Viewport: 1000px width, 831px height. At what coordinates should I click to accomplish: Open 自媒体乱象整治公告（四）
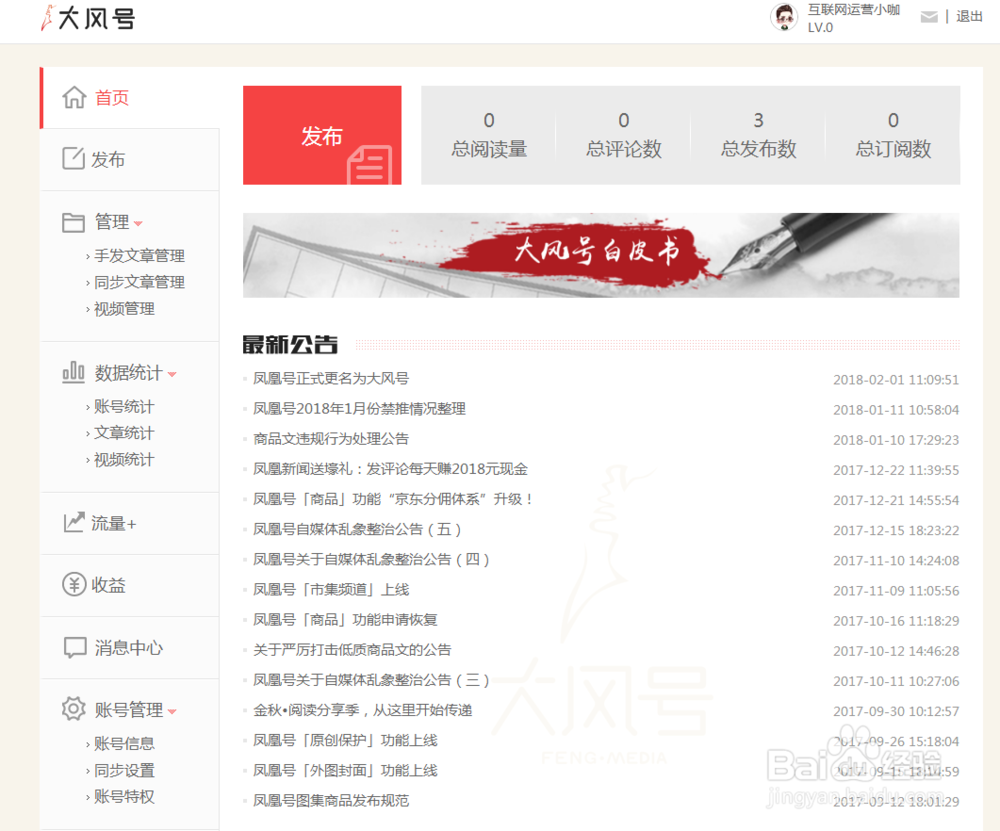tap(371, 560)
